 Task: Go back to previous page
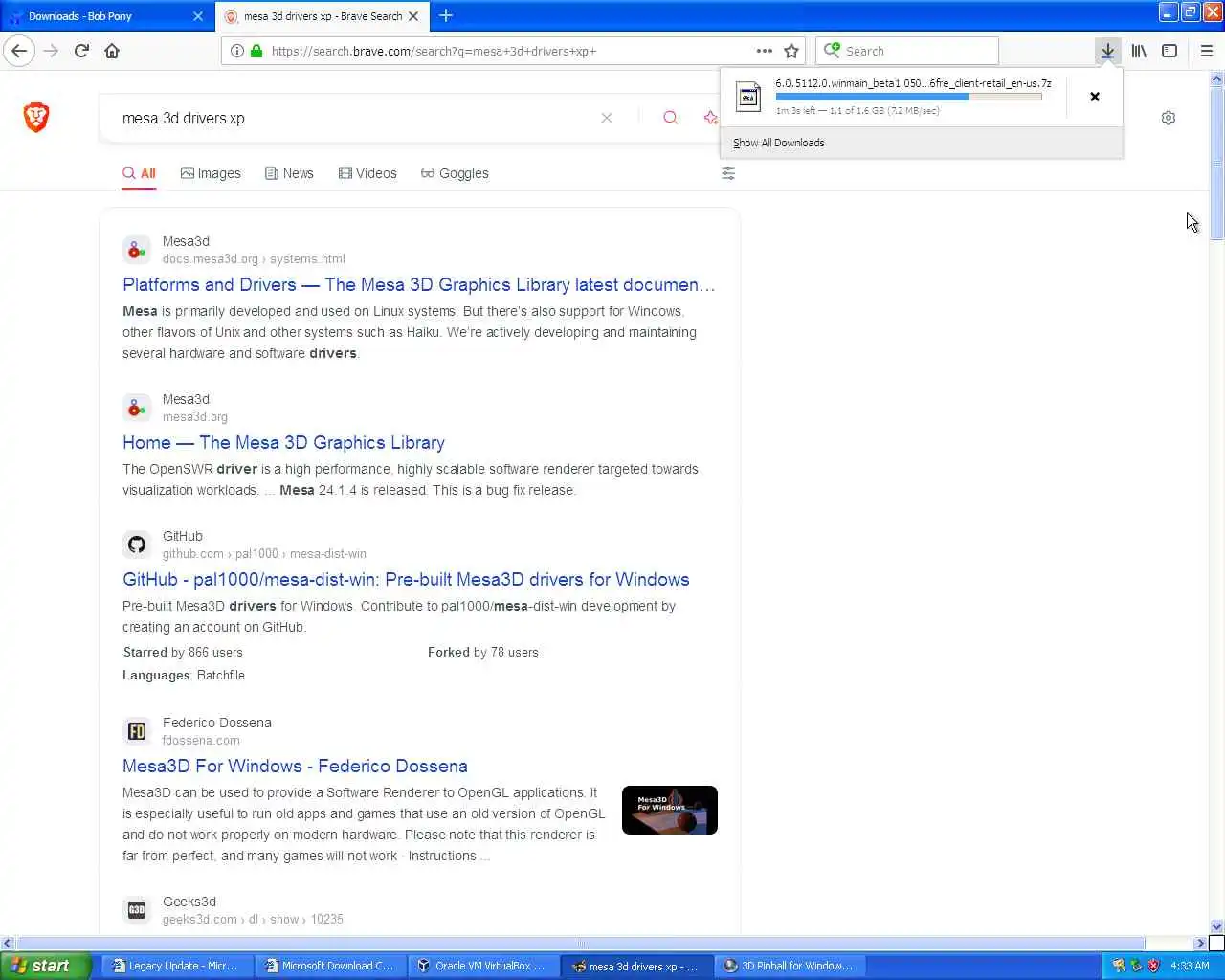point(19,51)
